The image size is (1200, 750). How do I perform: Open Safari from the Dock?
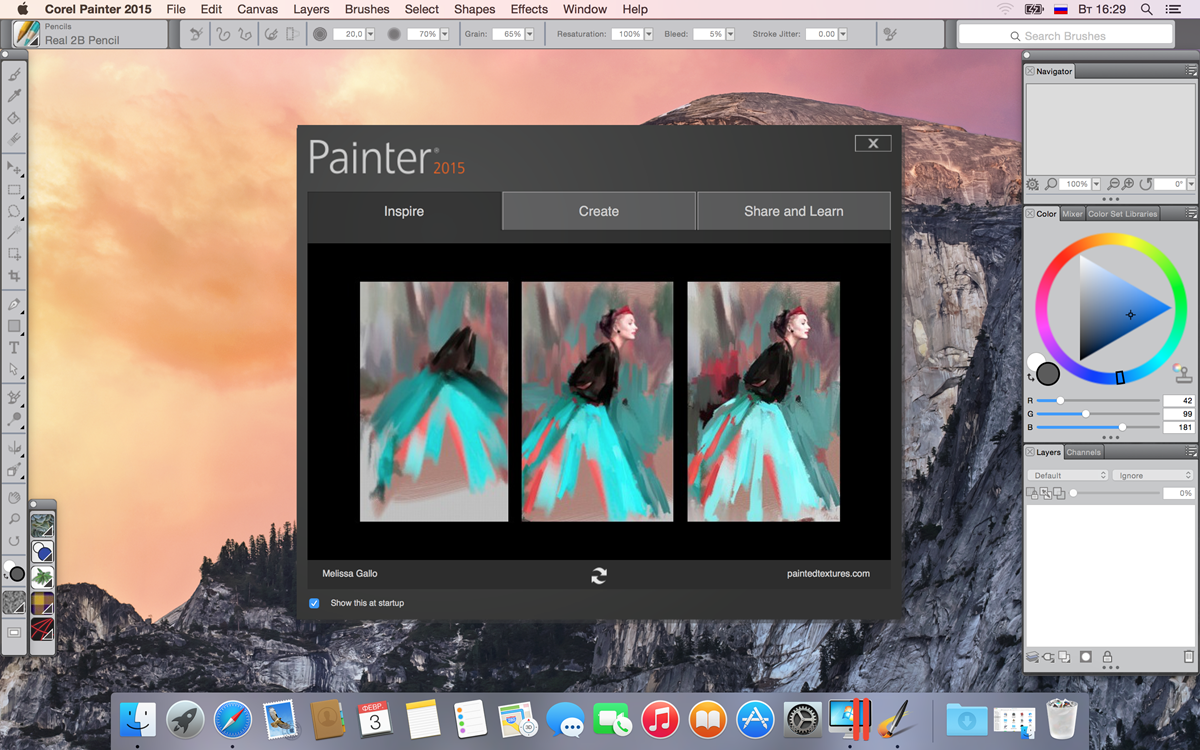[232, 719]
